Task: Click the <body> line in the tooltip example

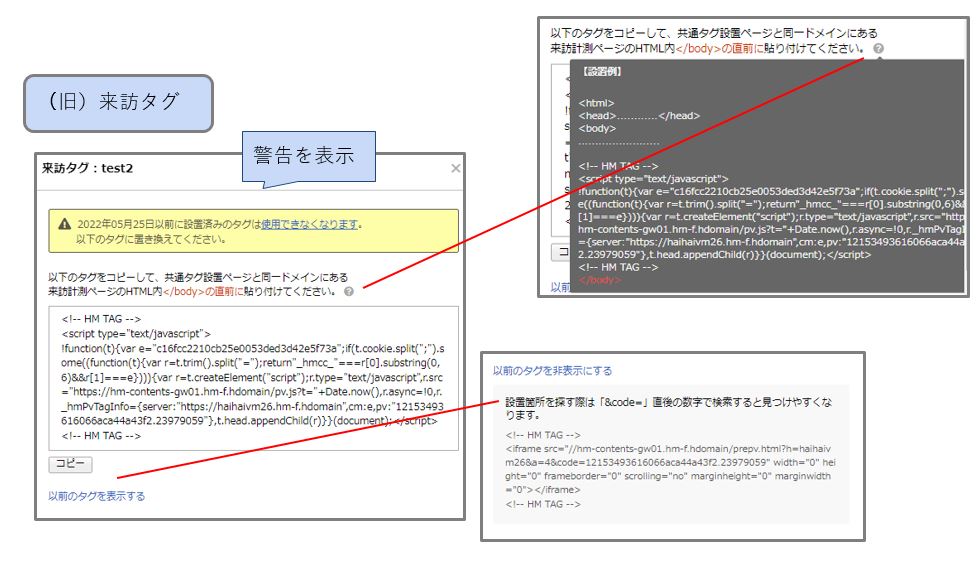Action: tap(597, 128)
